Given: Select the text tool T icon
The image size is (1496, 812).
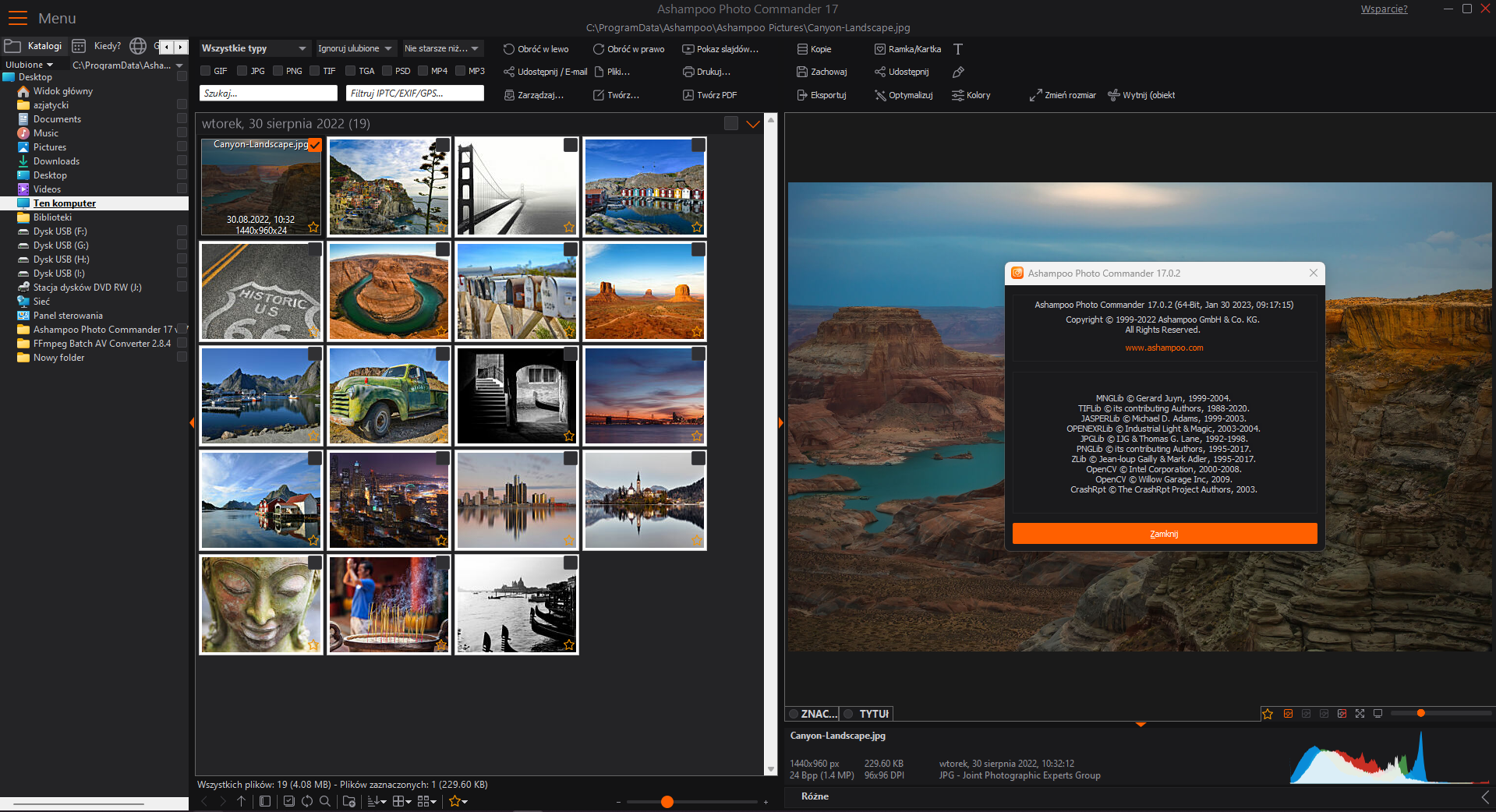Looking at the screenshot, I should 958,49.
